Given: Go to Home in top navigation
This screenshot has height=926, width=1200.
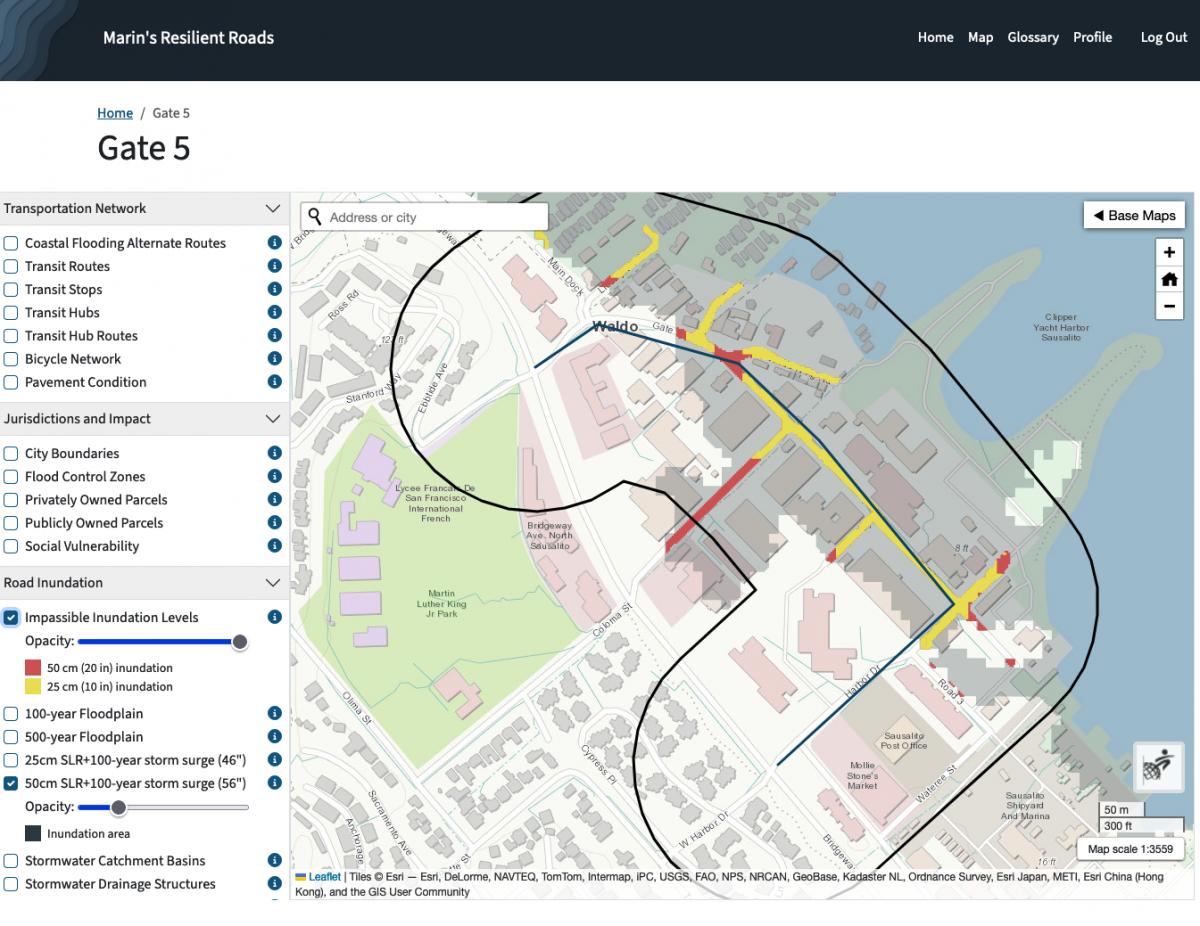Looking at the screenshot, I should coord(935,37).
